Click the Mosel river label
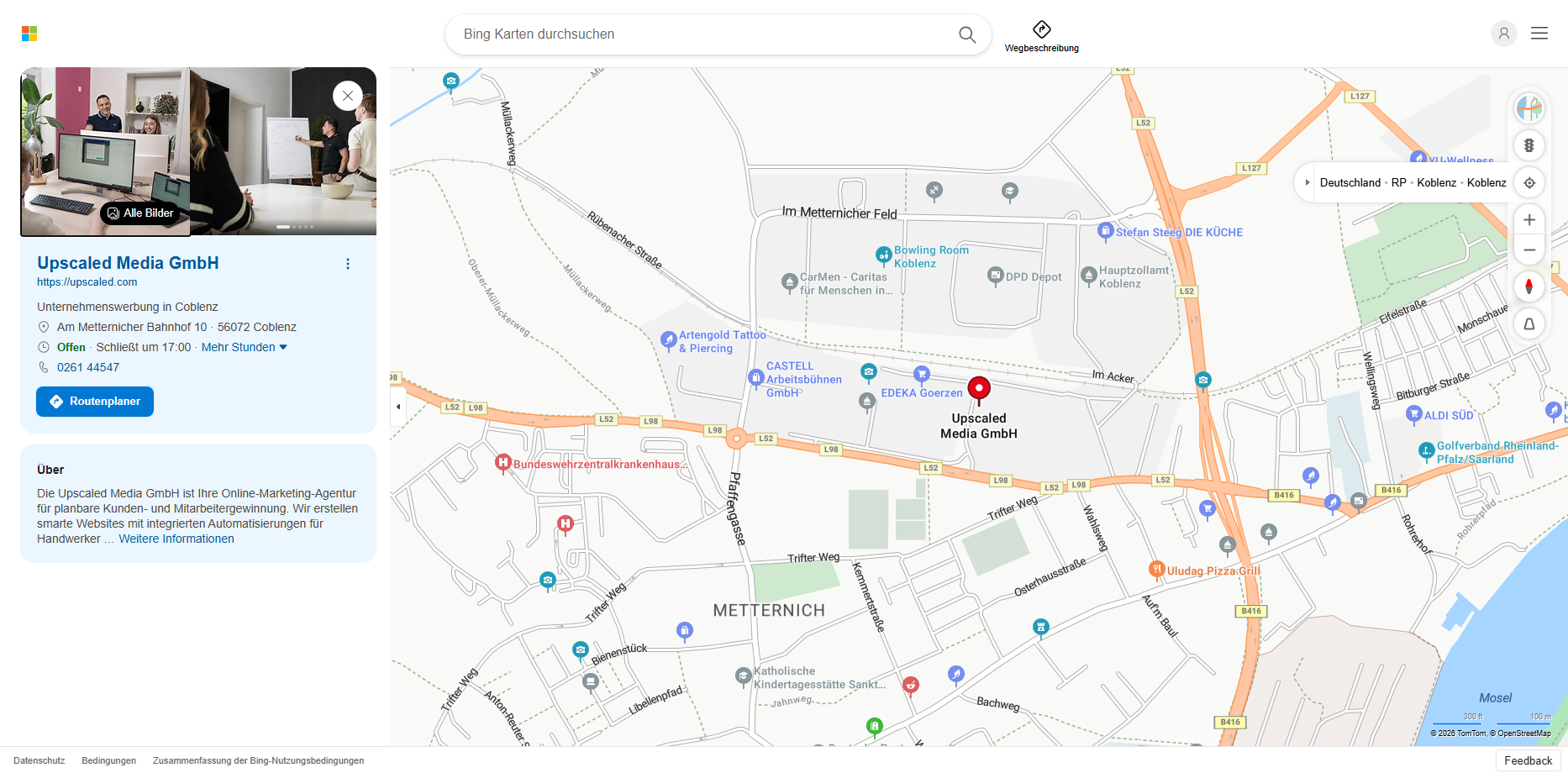The height and width of the screenshot is (773, 1568). point(1495,698)
